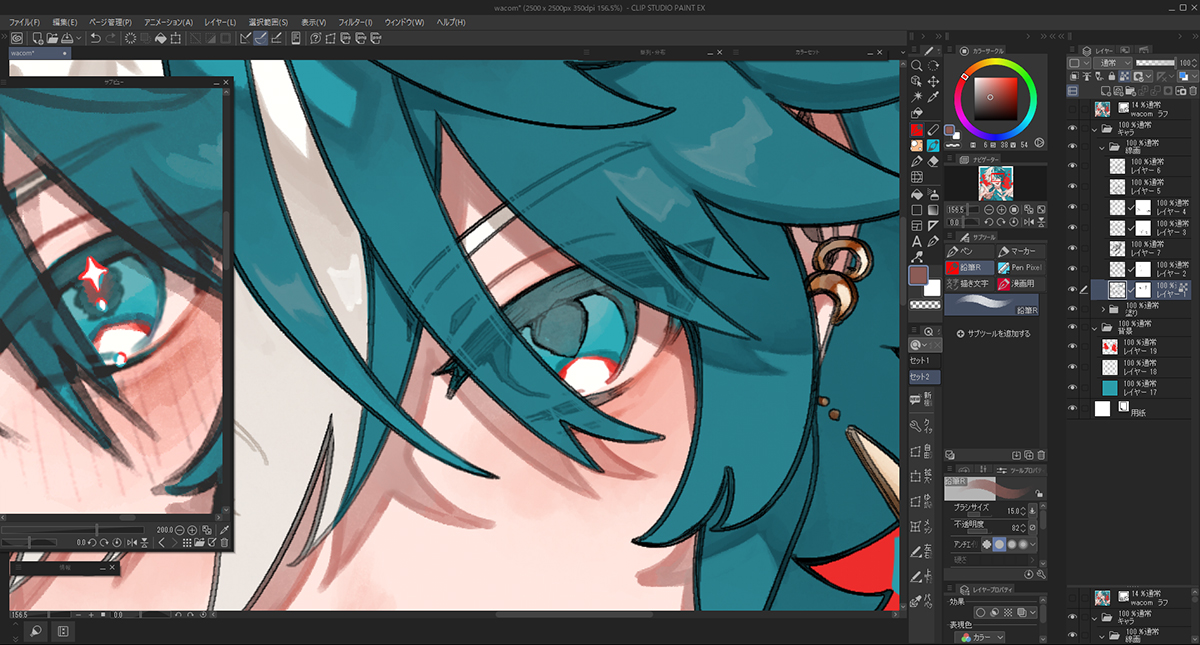Click the main drawing color swatch
Viewport: 1200px width, 645px height.
tap(919, 275)
